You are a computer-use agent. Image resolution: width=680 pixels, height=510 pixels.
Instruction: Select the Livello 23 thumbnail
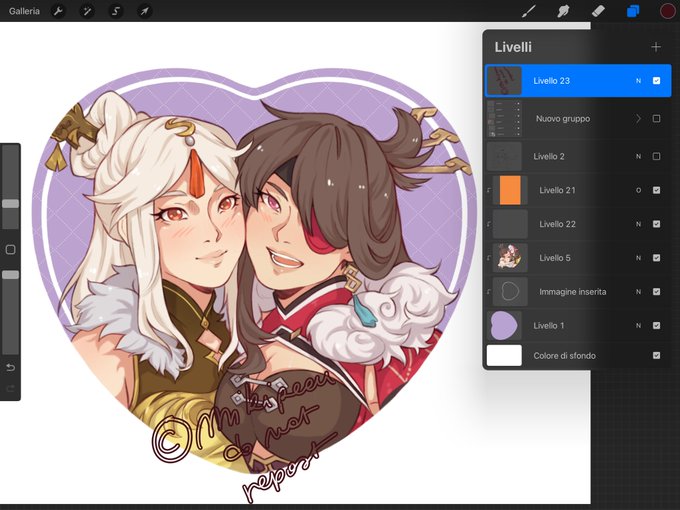click(504, 81)
